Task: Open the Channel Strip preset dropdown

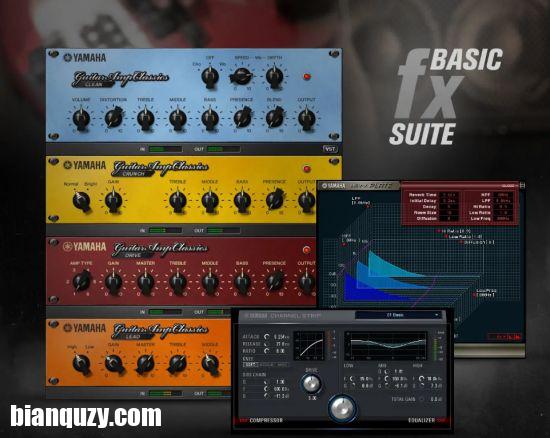Action: point(399,315)
